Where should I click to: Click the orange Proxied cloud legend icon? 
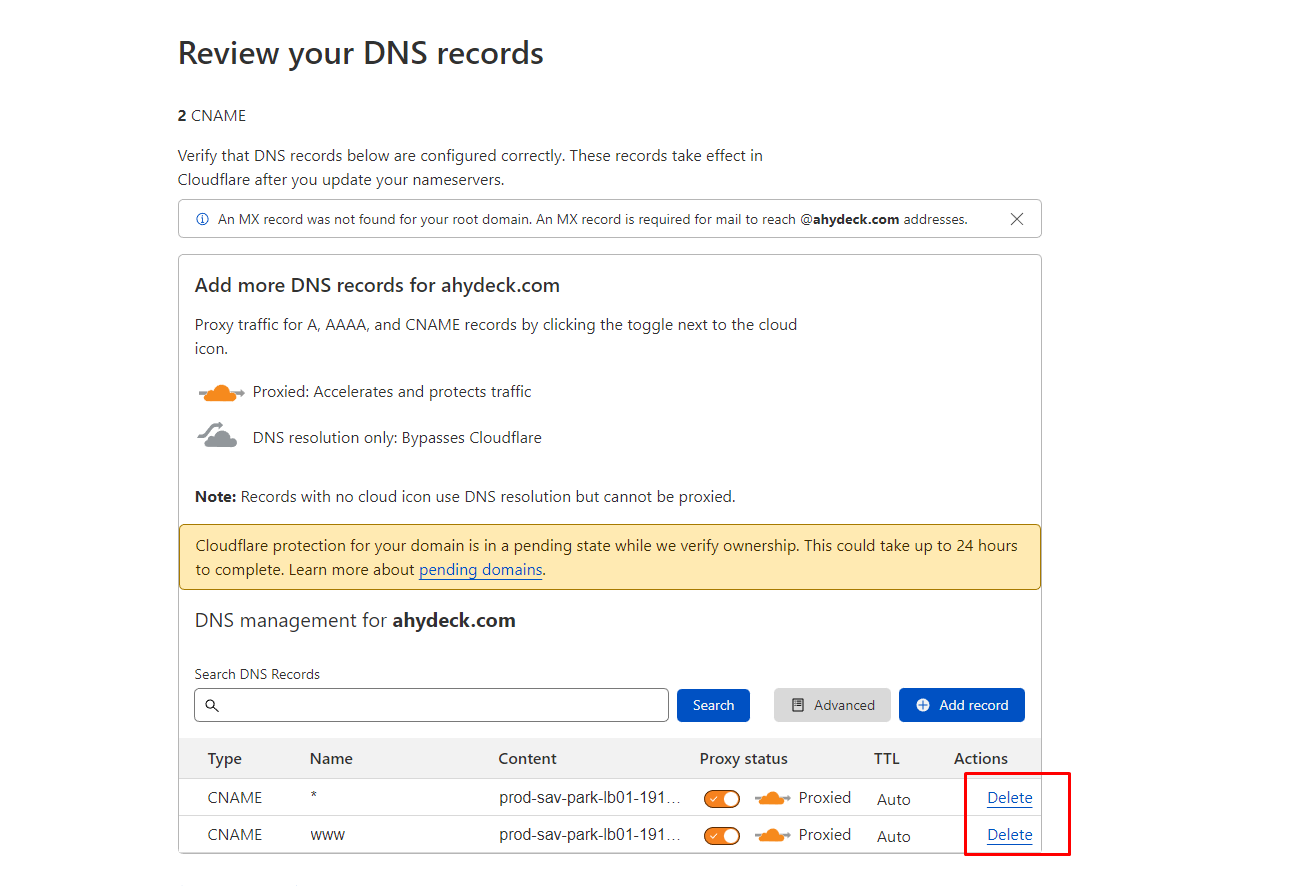pyautogui.click(x=221, y=393)
